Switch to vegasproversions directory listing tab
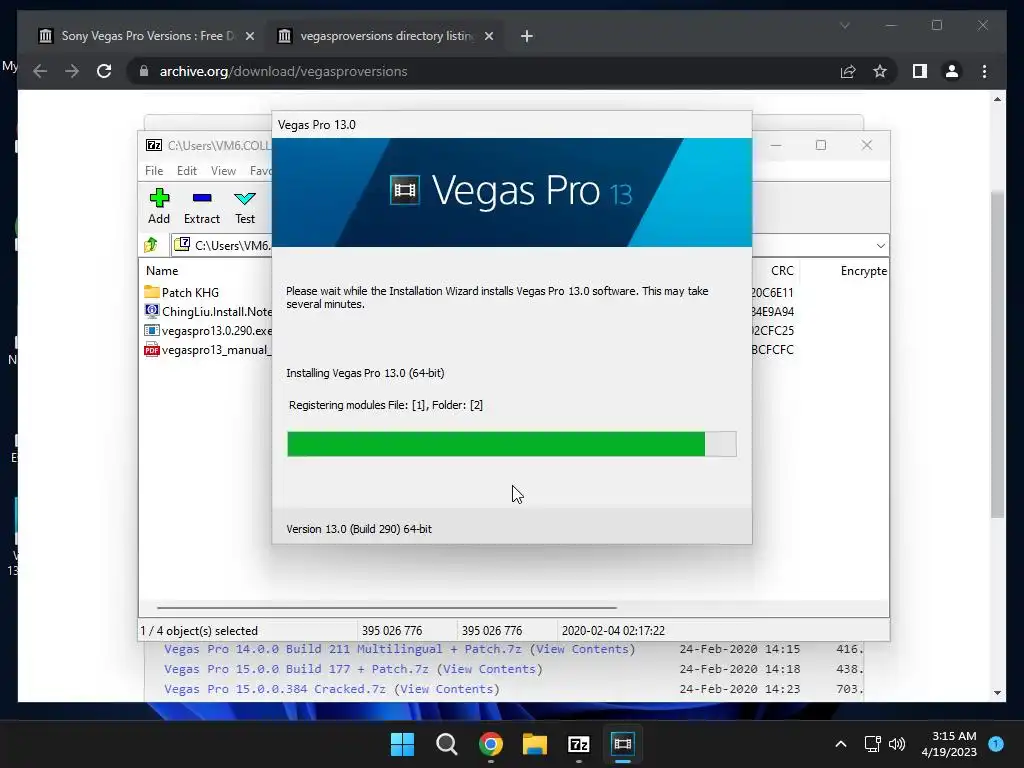1024x768 pixels. (x=385, y=36)
